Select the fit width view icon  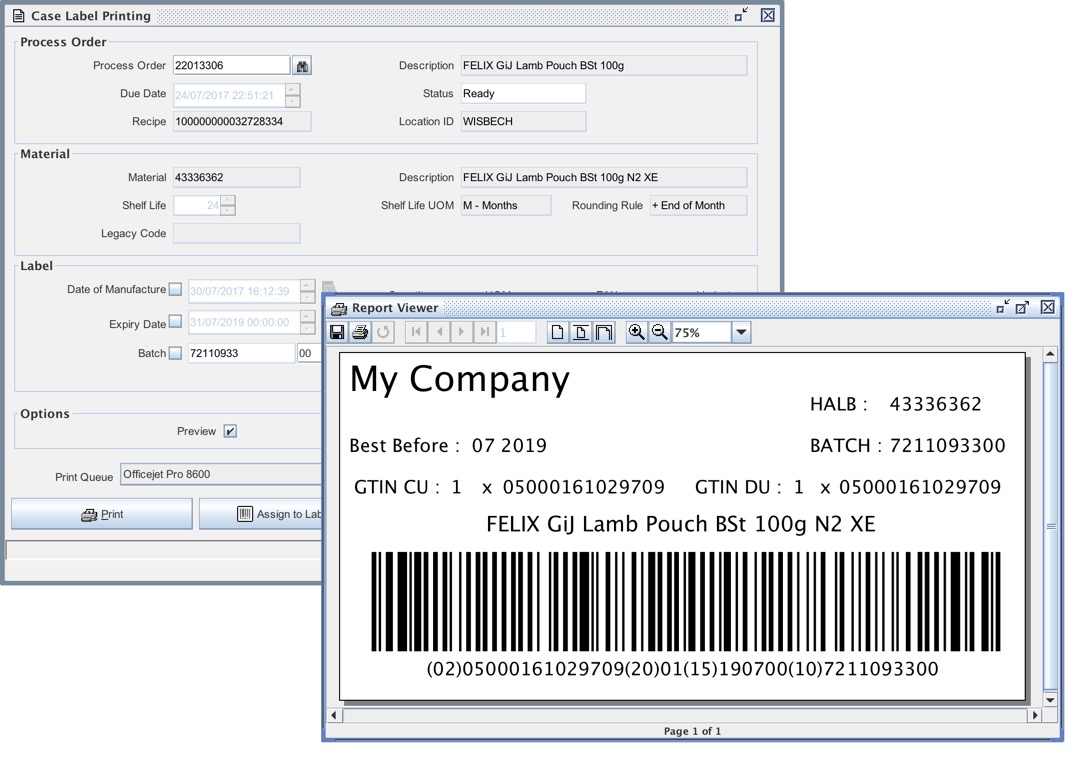coord(604,332)
